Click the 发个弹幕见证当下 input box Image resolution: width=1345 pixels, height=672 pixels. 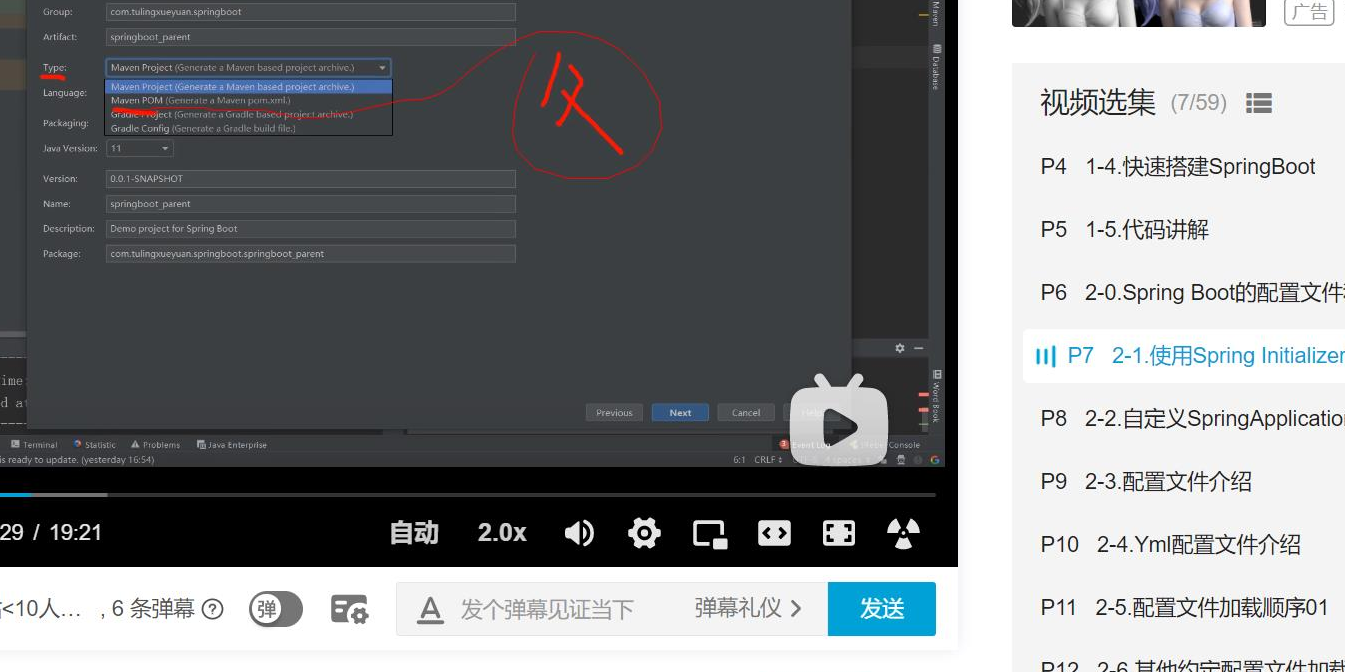coord(547,609)
